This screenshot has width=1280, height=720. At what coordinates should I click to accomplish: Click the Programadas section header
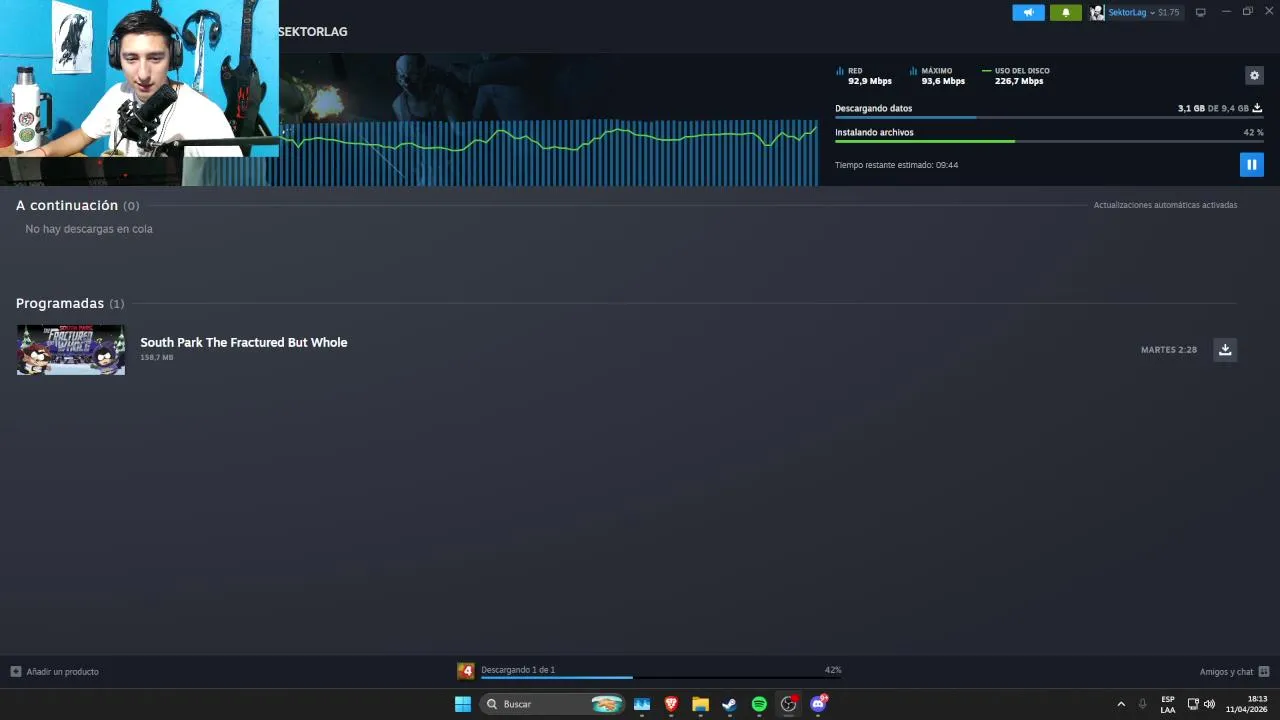click(70, 303)
